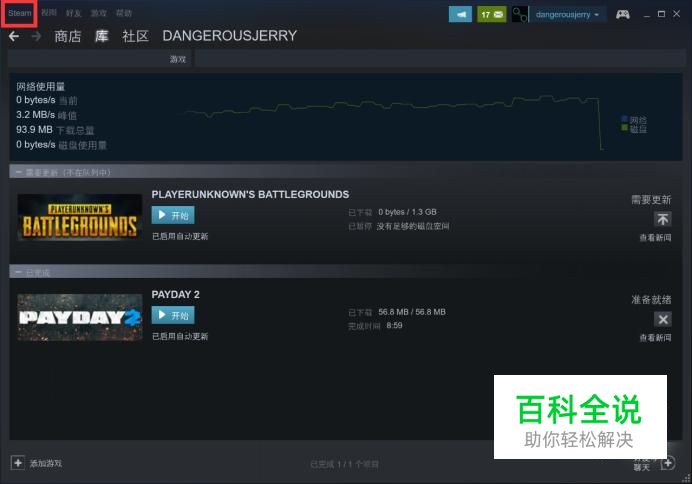Open the announcements megaphone icon
This screenshot has width=692, height=484.
coord(460,15)
